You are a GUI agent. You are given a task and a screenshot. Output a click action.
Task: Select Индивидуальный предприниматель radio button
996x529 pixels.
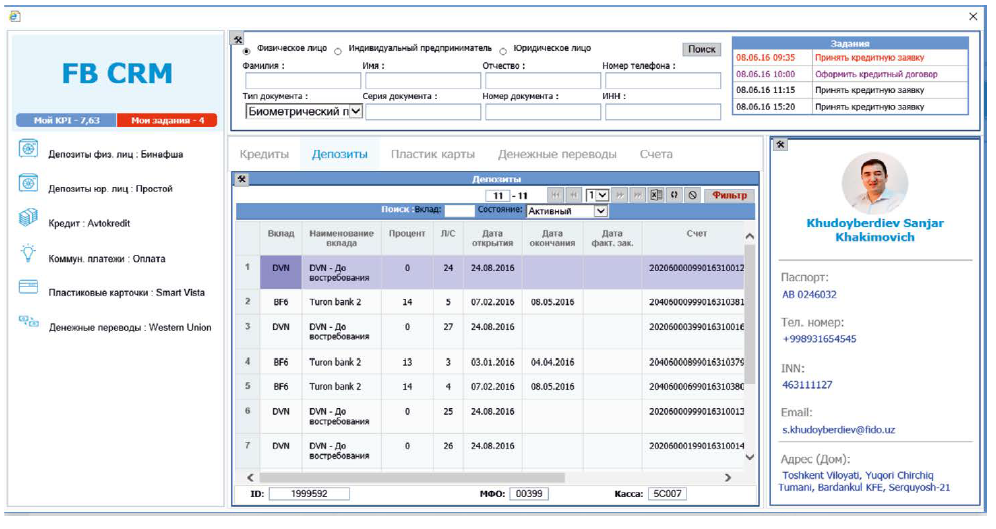tap(338, 51)
